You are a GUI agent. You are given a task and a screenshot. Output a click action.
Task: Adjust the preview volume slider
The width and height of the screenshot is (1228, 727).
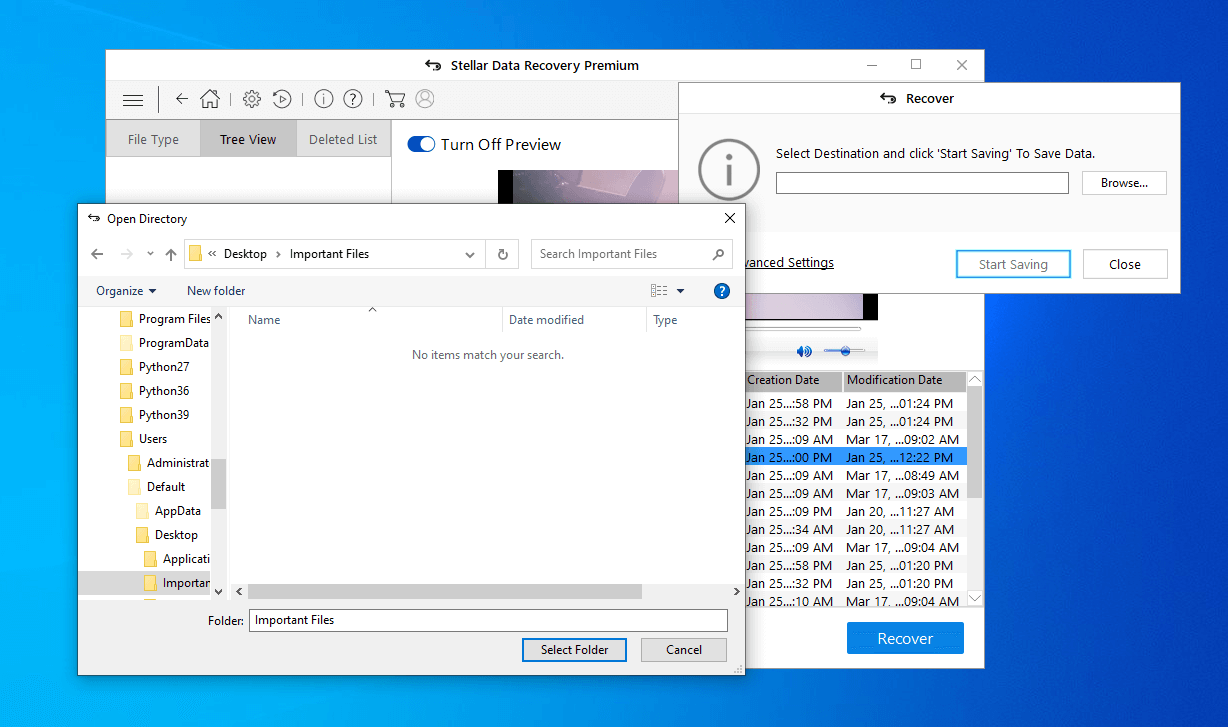point(844,351)
